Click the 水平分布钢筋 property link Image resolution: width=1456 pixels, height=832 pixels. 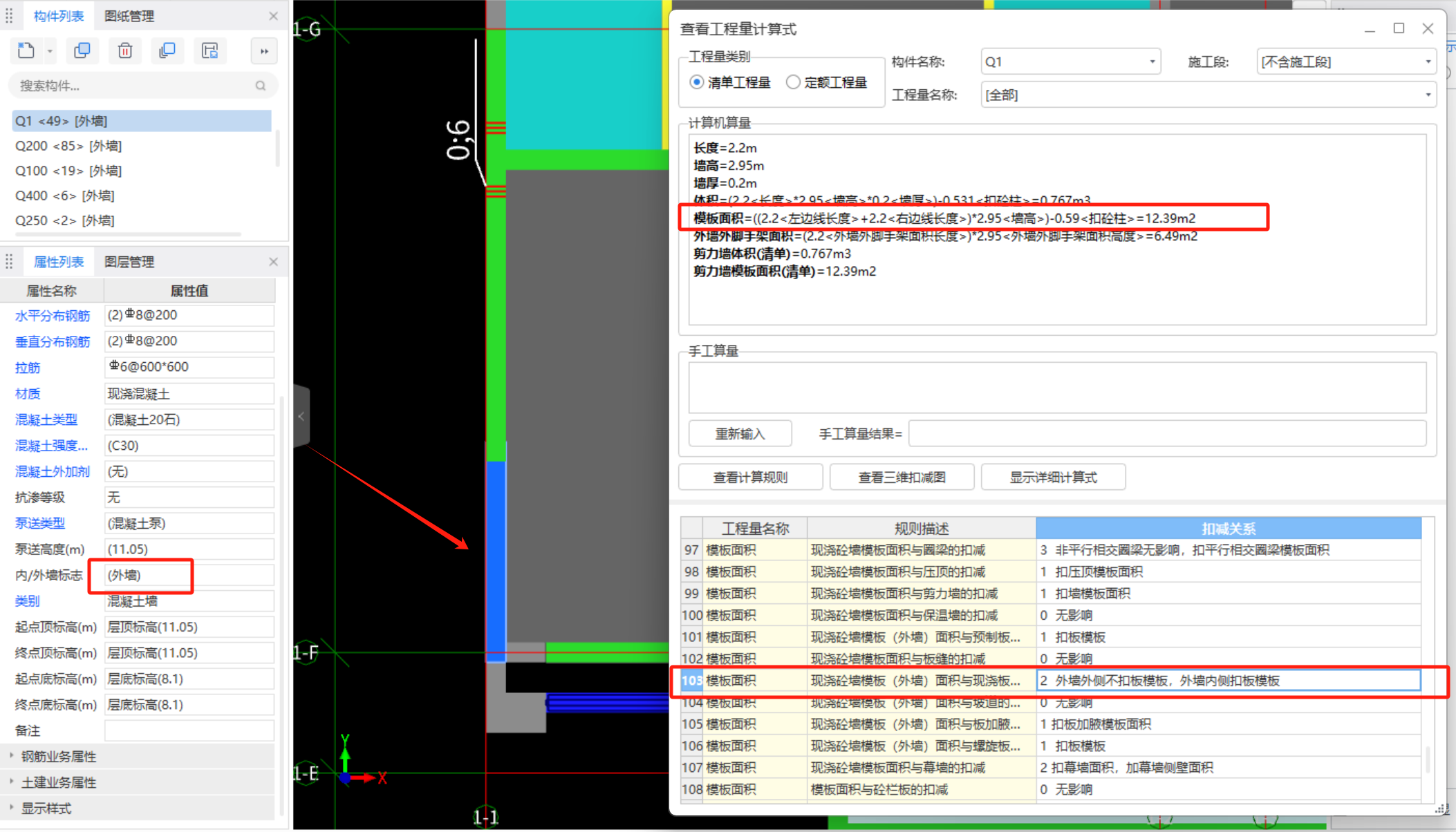[53, 316]
